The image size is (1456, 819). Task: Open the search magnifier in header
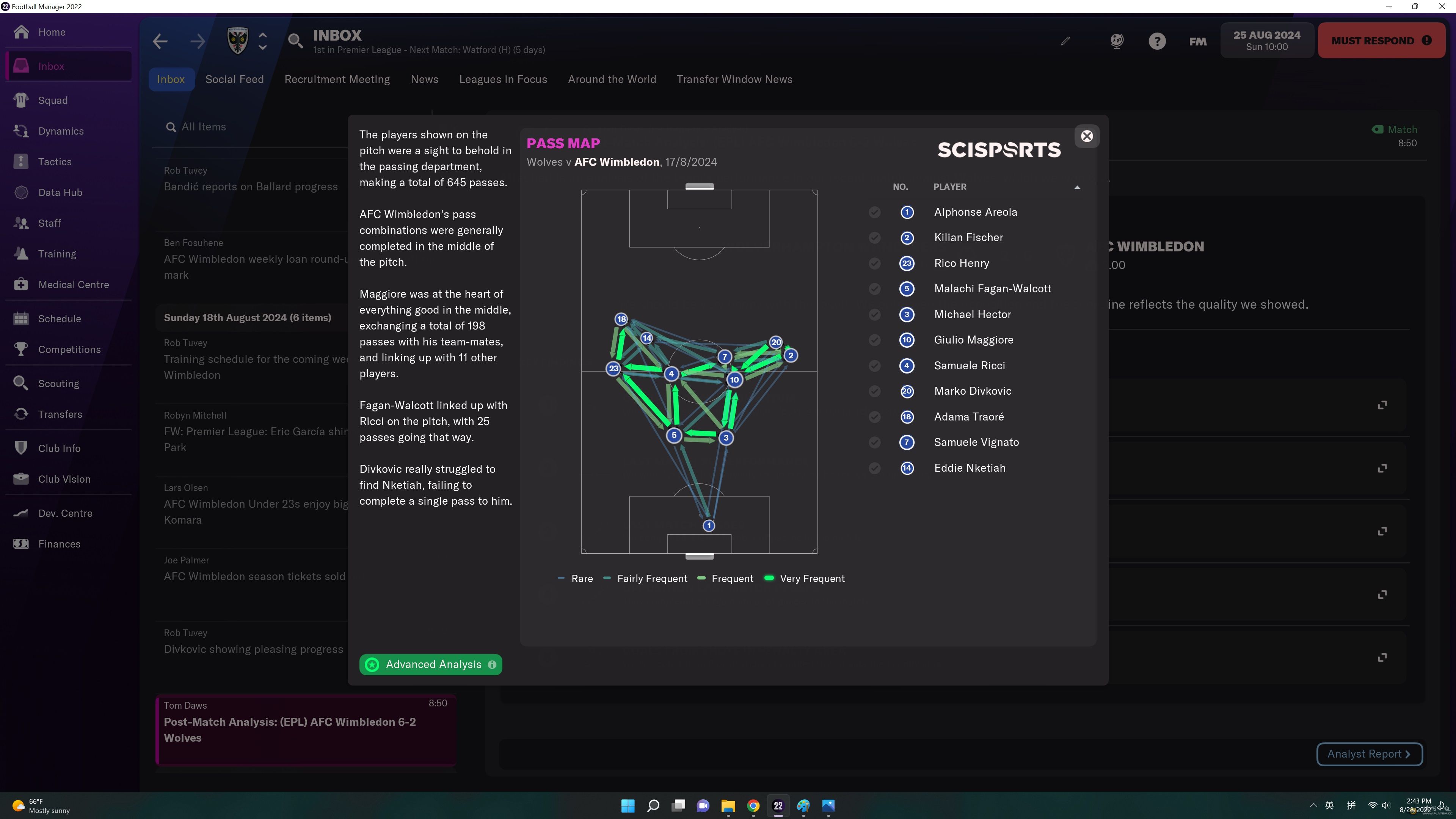point(295,41)
